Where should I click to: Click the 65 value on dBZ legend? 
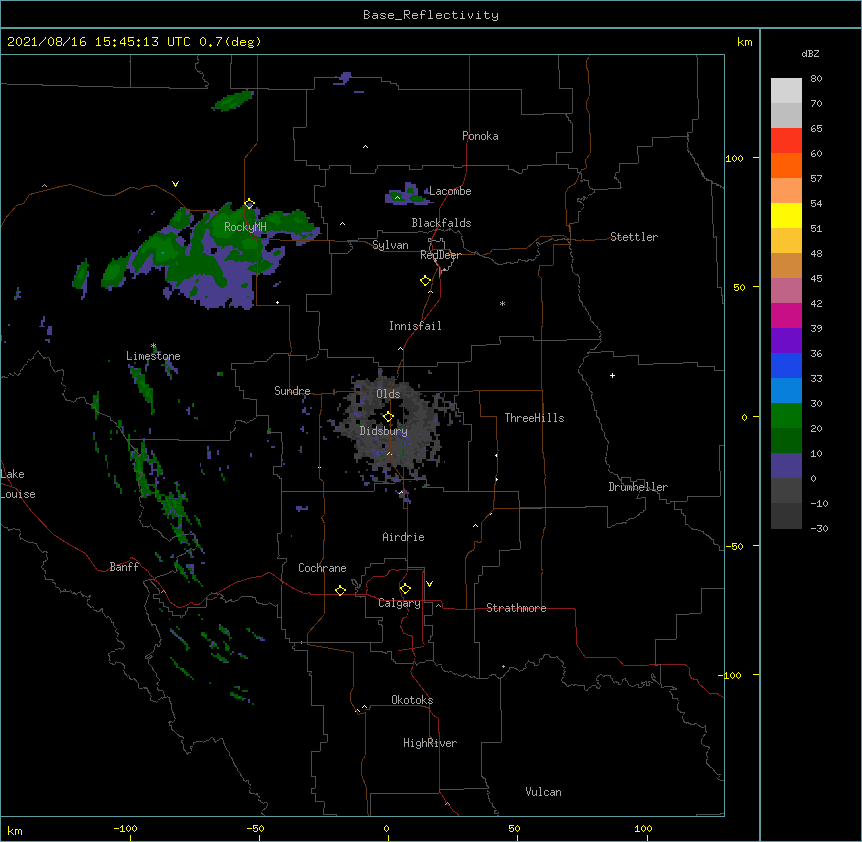(816, 129)
